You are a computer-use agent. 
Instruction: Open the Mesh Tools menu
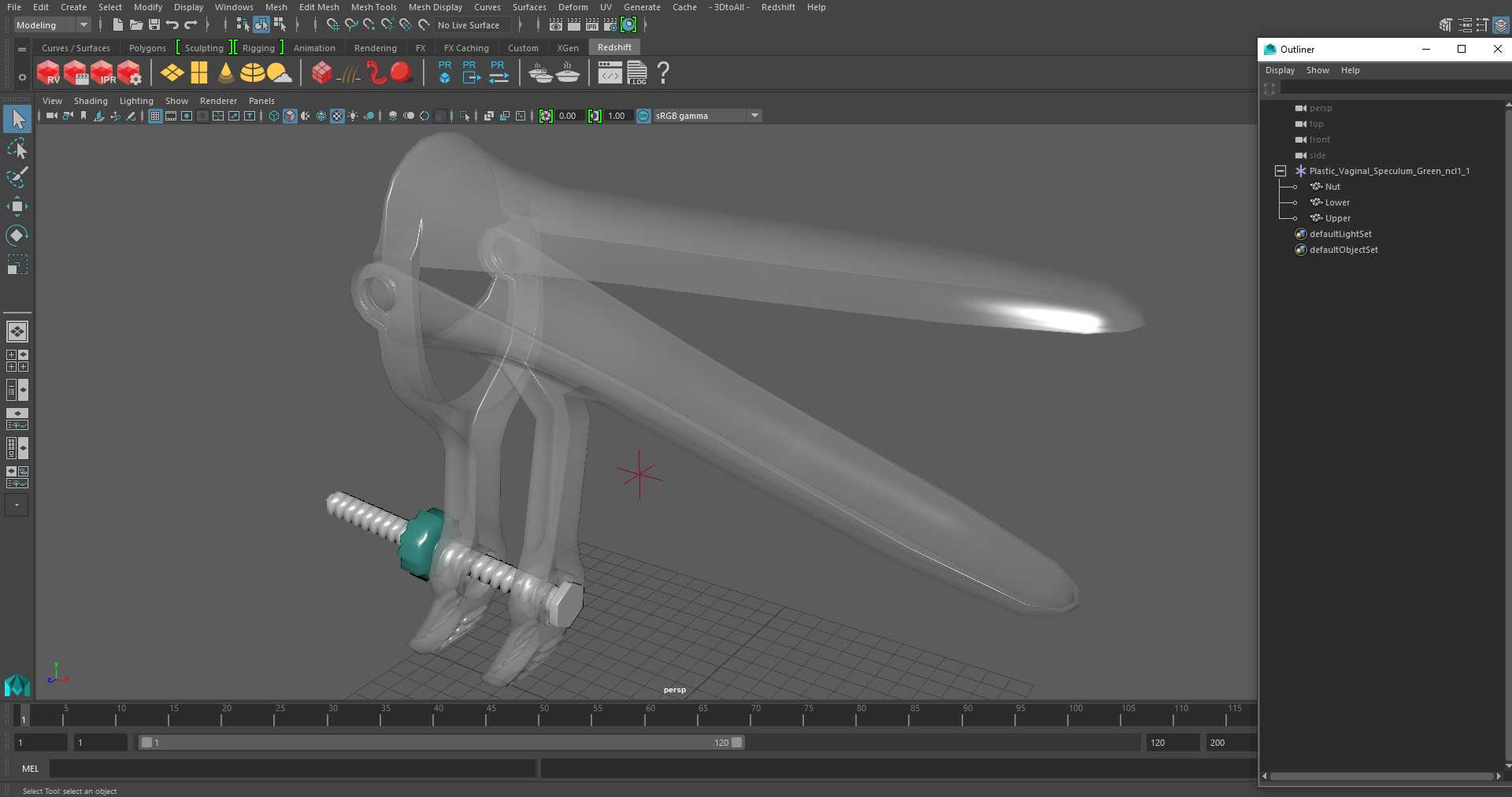374,7
